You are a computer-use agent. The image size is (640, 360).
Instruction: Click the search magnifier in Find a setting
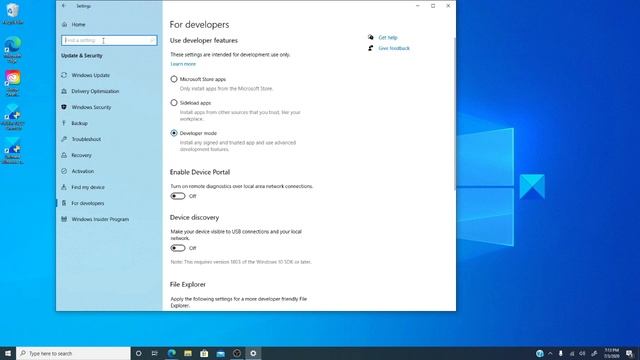coord(152,40)
